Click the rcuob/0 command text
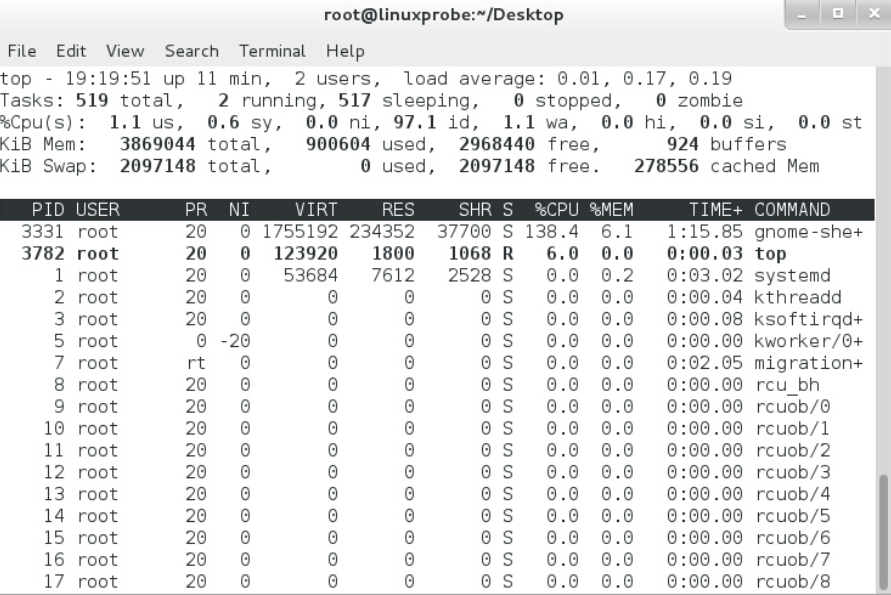 coord(792,407)
